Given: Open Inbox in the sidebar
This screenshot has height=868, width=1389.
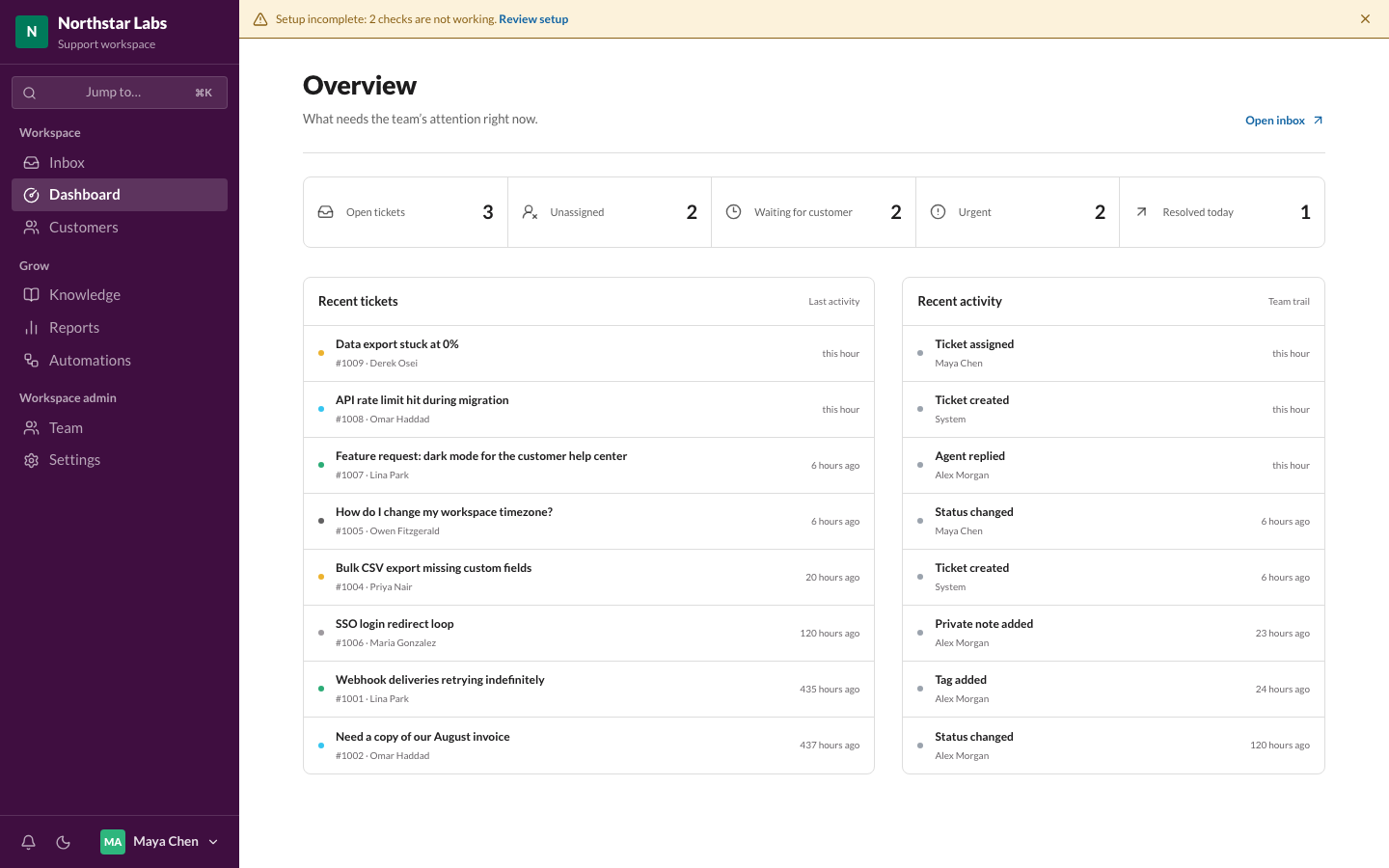Looking at the screenshot, I should click(120, 163).
